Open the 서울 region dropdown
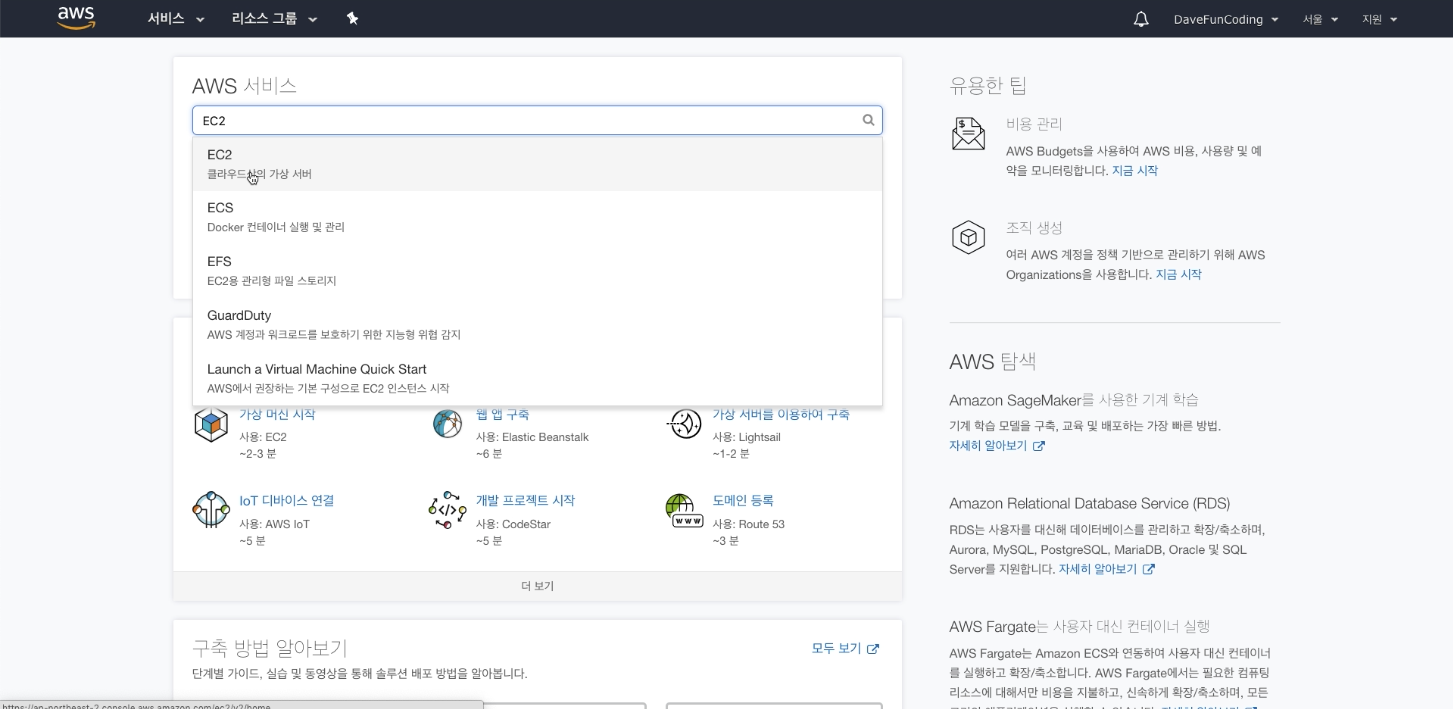1453x709 pixels. pyautogui.click(x=1320, y=19)
